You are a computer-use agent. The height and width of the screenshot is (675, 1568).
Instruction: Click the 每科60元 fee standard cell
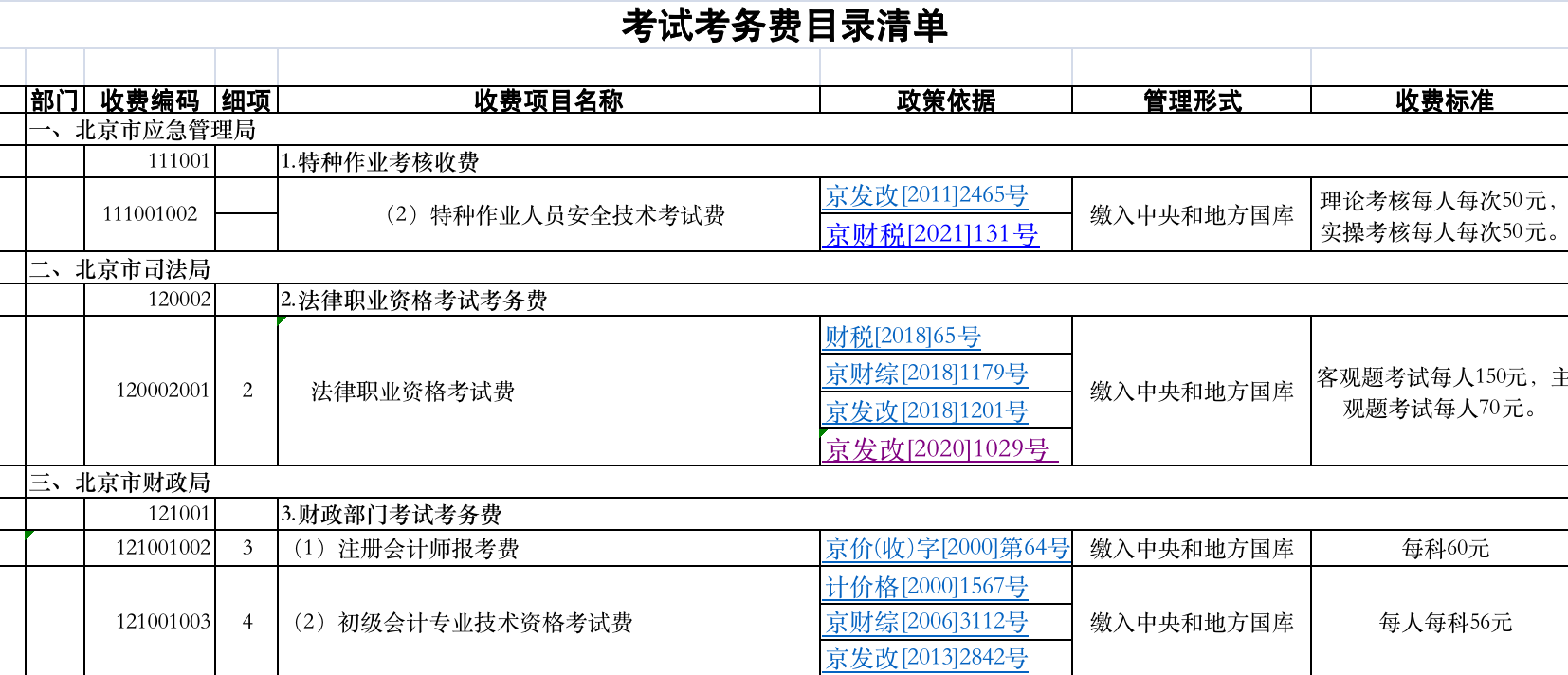[x=1445, y=548]
